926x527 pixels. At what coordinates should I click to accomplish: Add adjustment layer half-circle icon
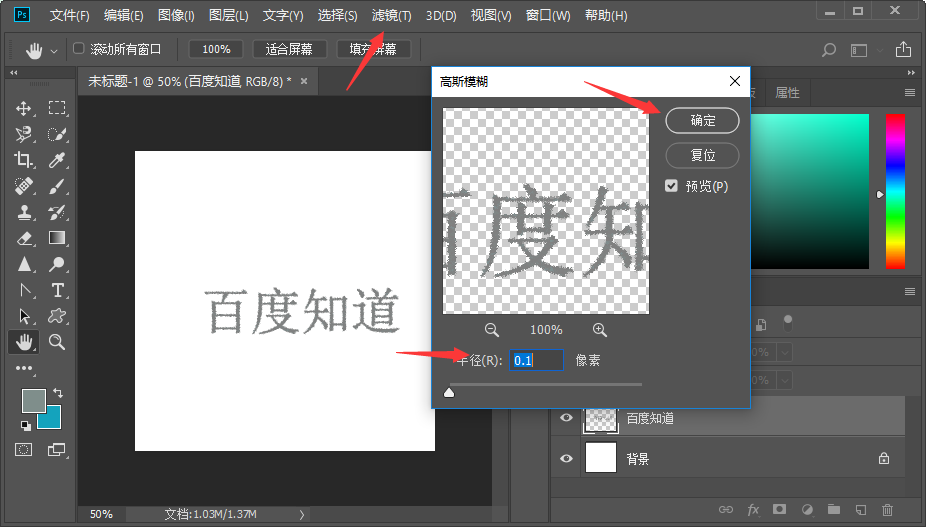click(x=807, y=509)
